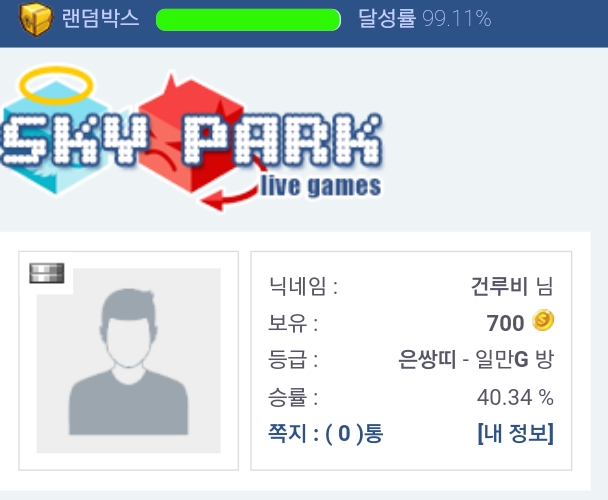Click the golden random box icon
Image resolution: width=608 pixels, height=500 pixels.
point(36,19)
